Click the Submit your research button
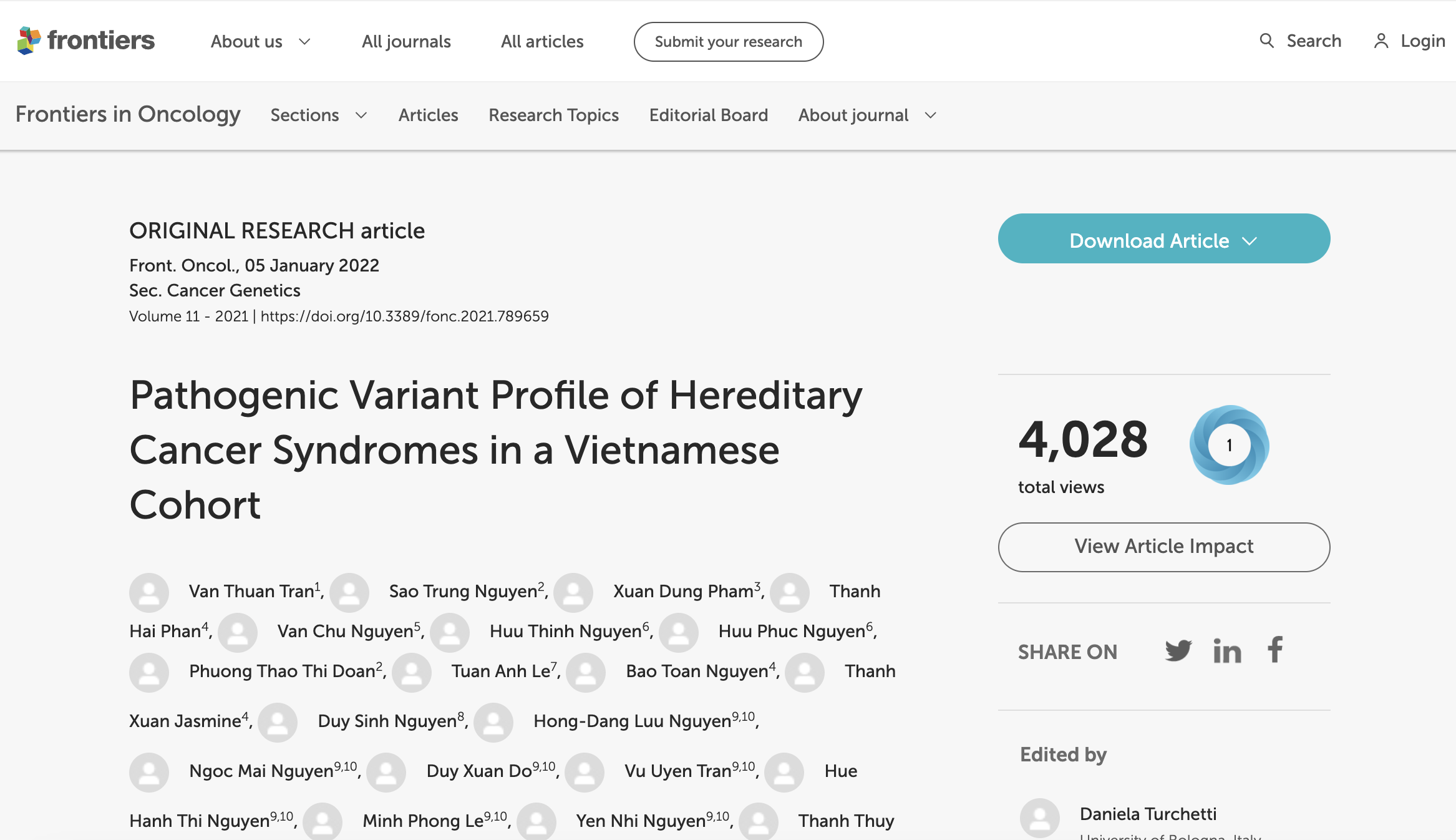The width and height of the screenshot is (1456, 840). click(x=728, y=41)
